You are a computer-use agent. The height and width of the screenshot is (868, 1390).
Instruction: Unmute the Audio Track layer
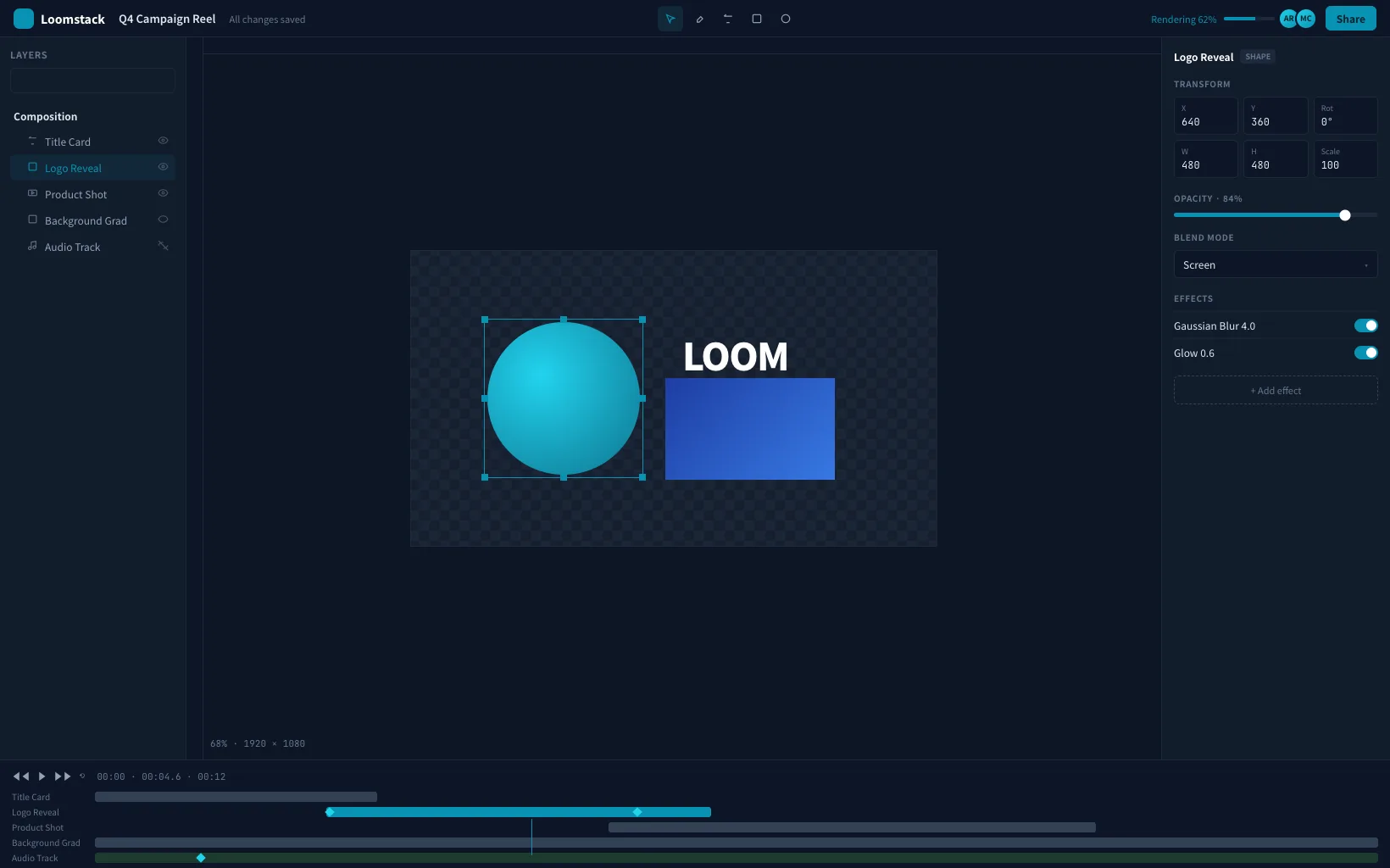[163, 246]
